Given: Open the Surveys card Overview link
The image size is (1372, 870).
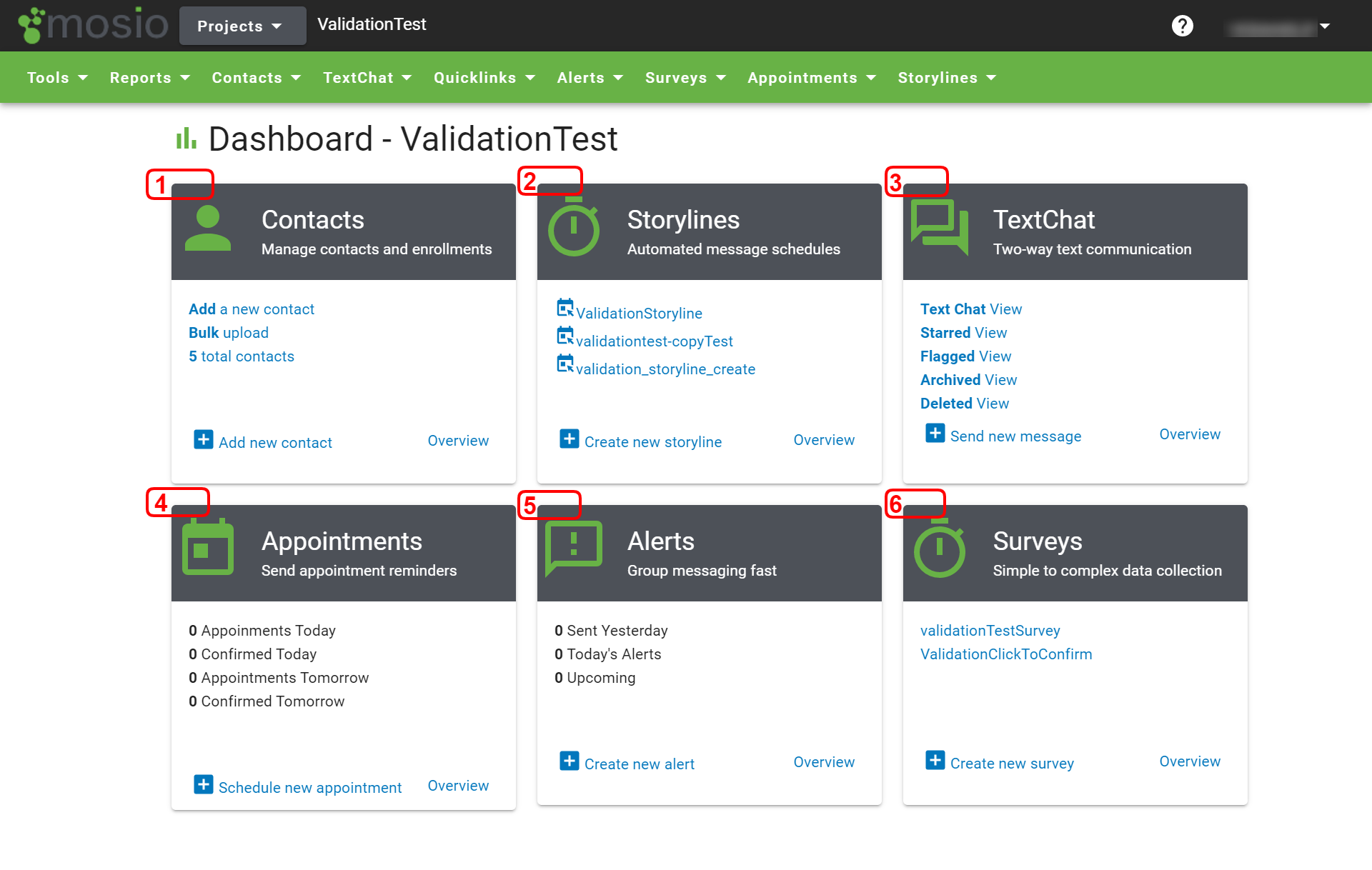Looking at the screenshot, I should [x=1190, y=761].
